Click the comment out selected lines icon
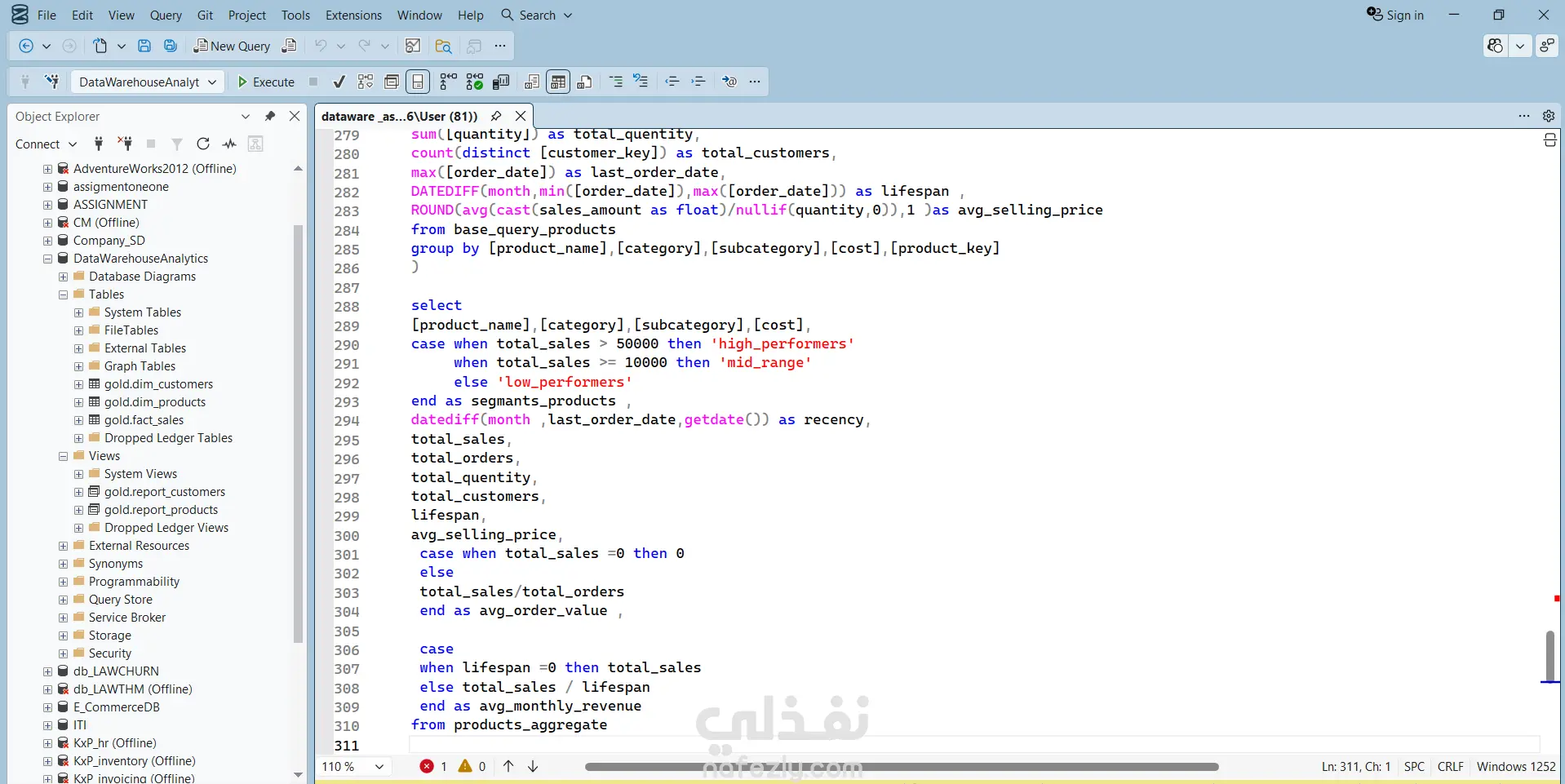1565x784 pixels. pos(616,82)
